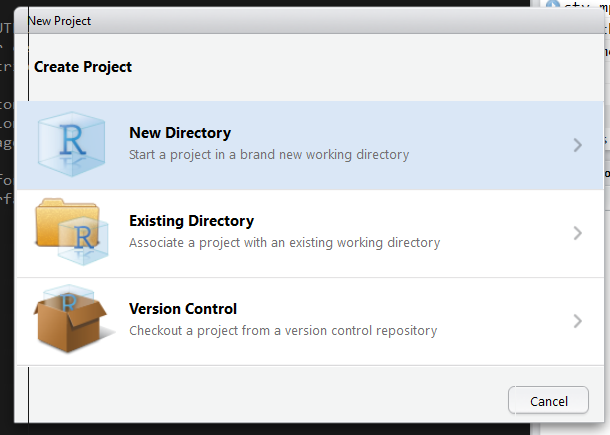This screenshot has width=610, height=435.
Task: Click the Create Project heading
Action: pyautogui.click(x=83, y=67)
